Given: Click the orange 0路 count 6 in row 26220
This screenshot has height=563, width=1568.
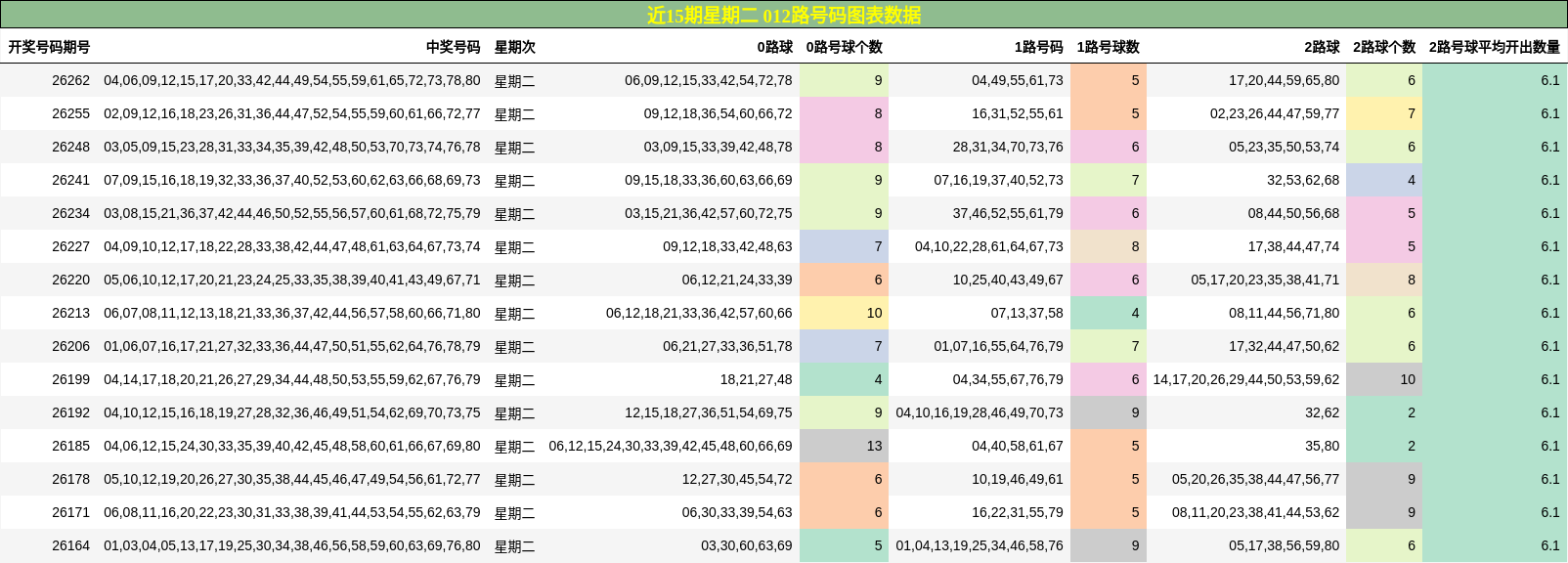Looking at the screenshot, I should pos(844,280).
